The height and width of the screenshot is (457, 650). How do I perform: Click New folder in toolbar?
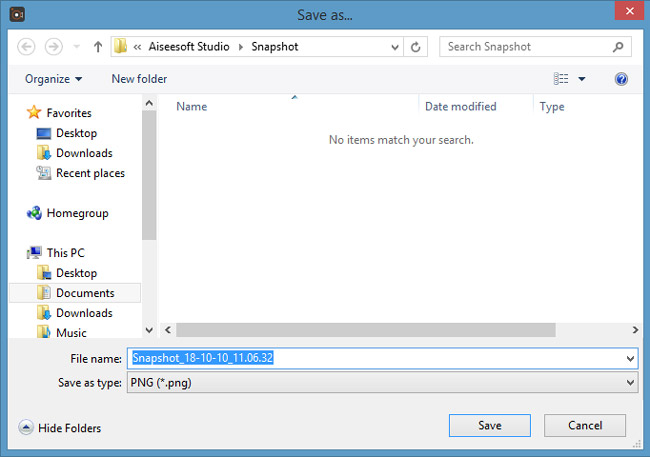click(139, 79)
